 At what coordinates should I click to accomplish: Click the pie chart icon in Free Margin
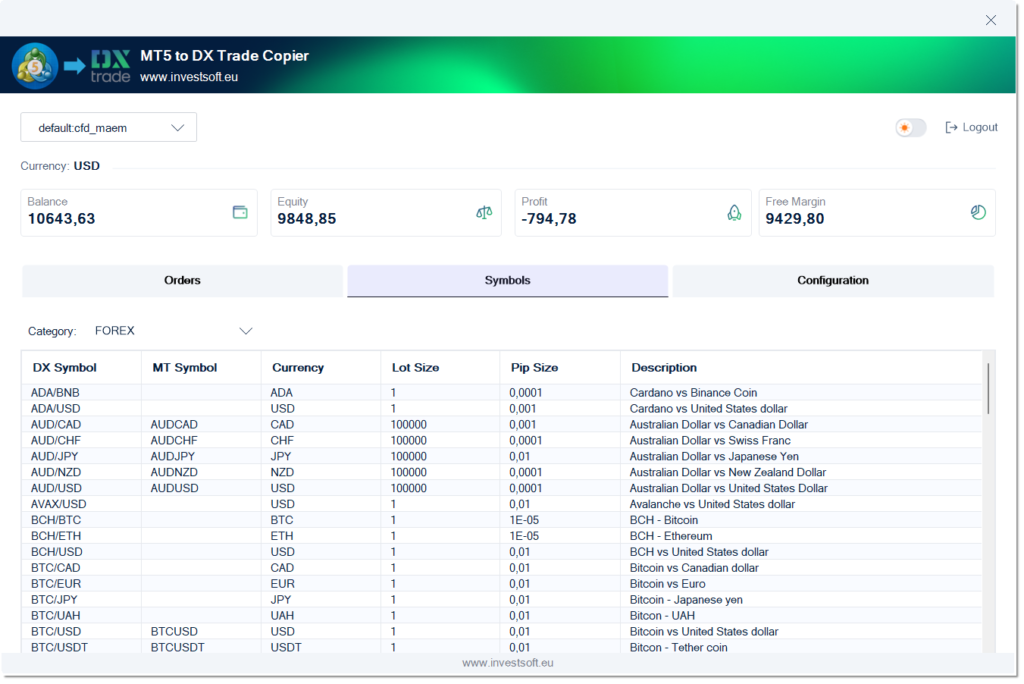point(978,212)
